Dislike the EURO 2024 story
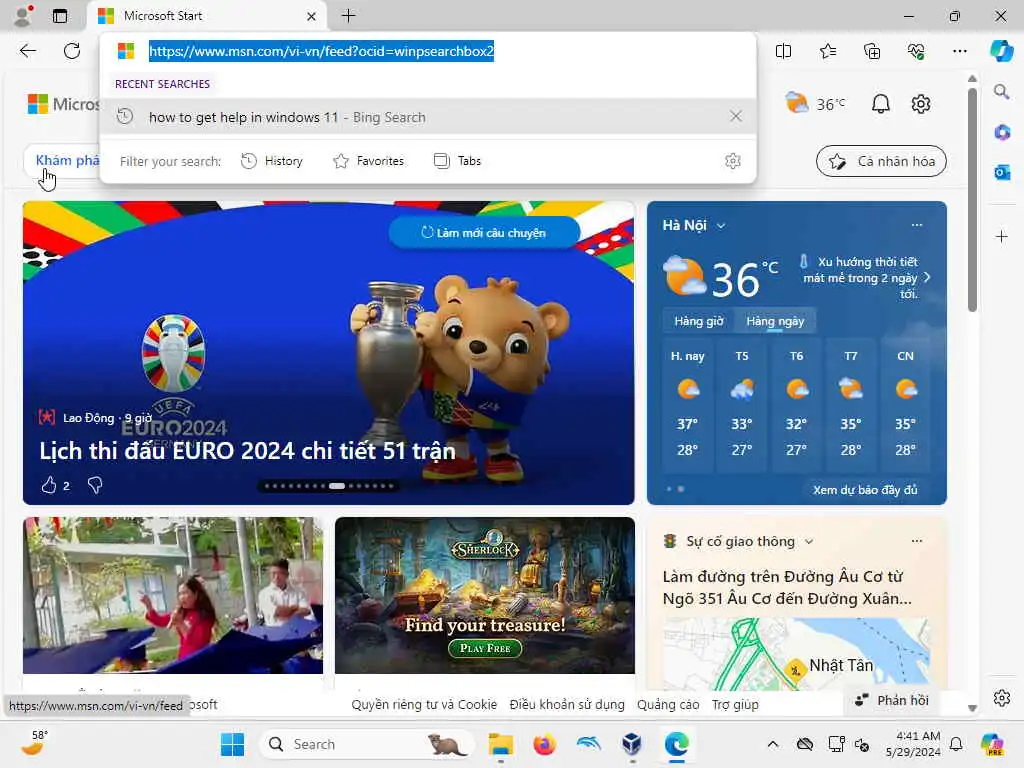The image size is (1024, 768). pyautogui.click(x=95, y=485)
